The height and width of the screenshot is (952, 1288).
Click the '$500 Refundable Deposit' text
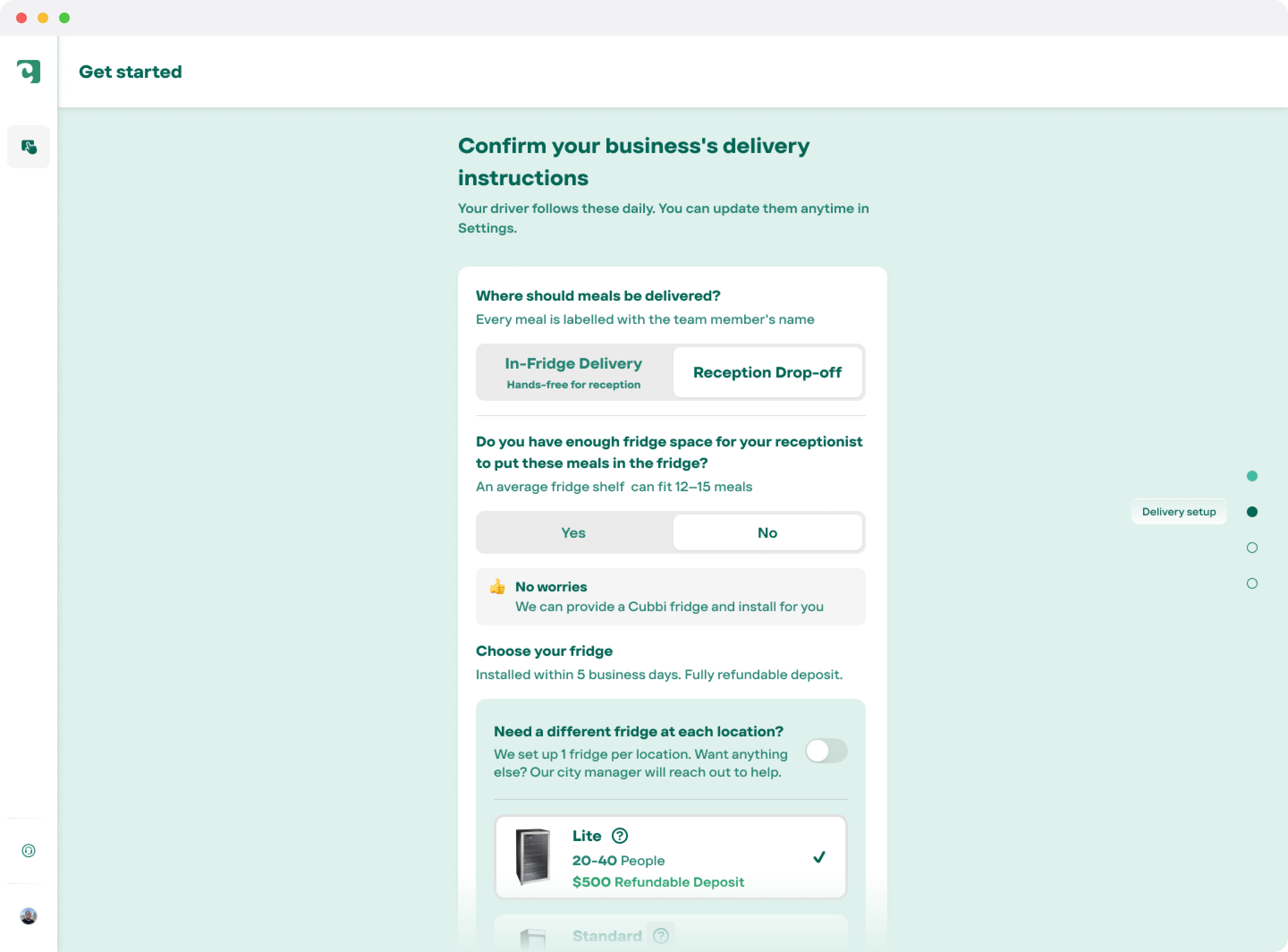(658, 882)
